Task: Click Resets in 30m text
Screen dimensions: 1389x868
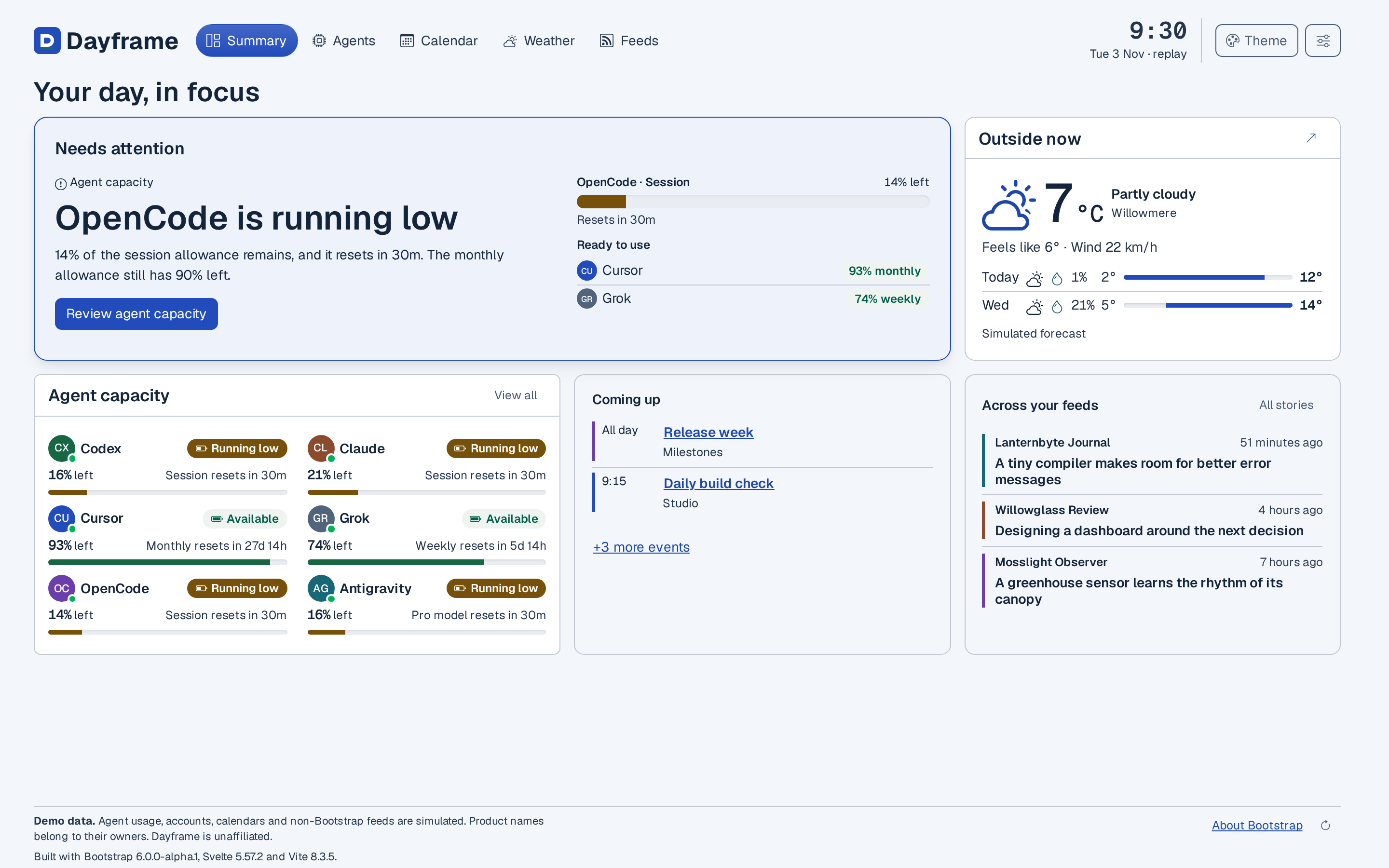Action: point(616,220)
